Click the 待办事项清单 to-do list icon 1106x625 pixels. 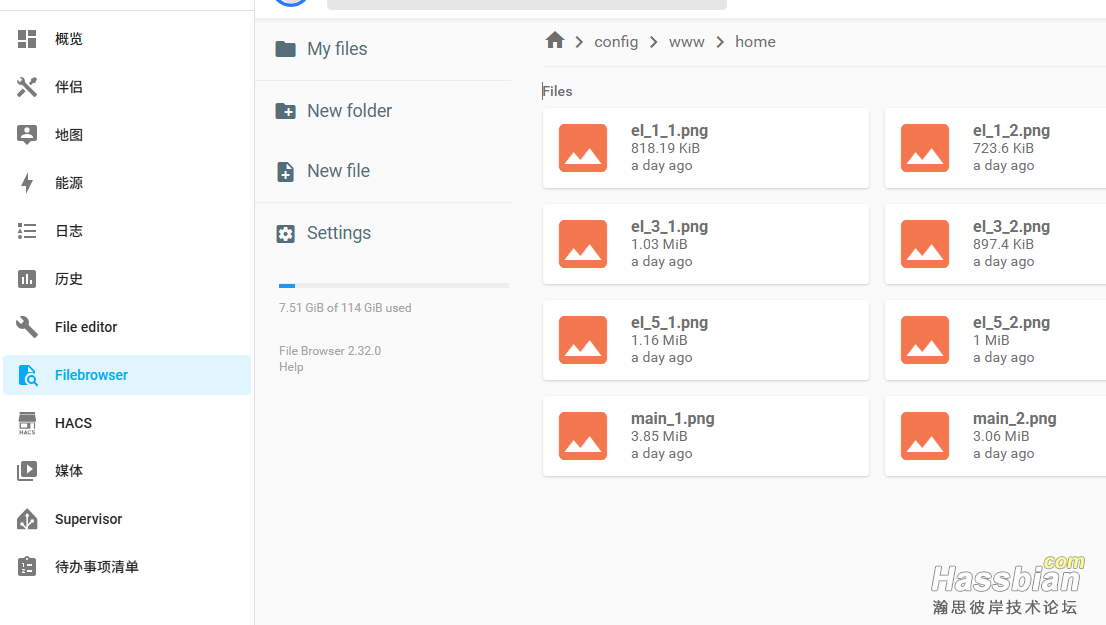tap(27, 566)
